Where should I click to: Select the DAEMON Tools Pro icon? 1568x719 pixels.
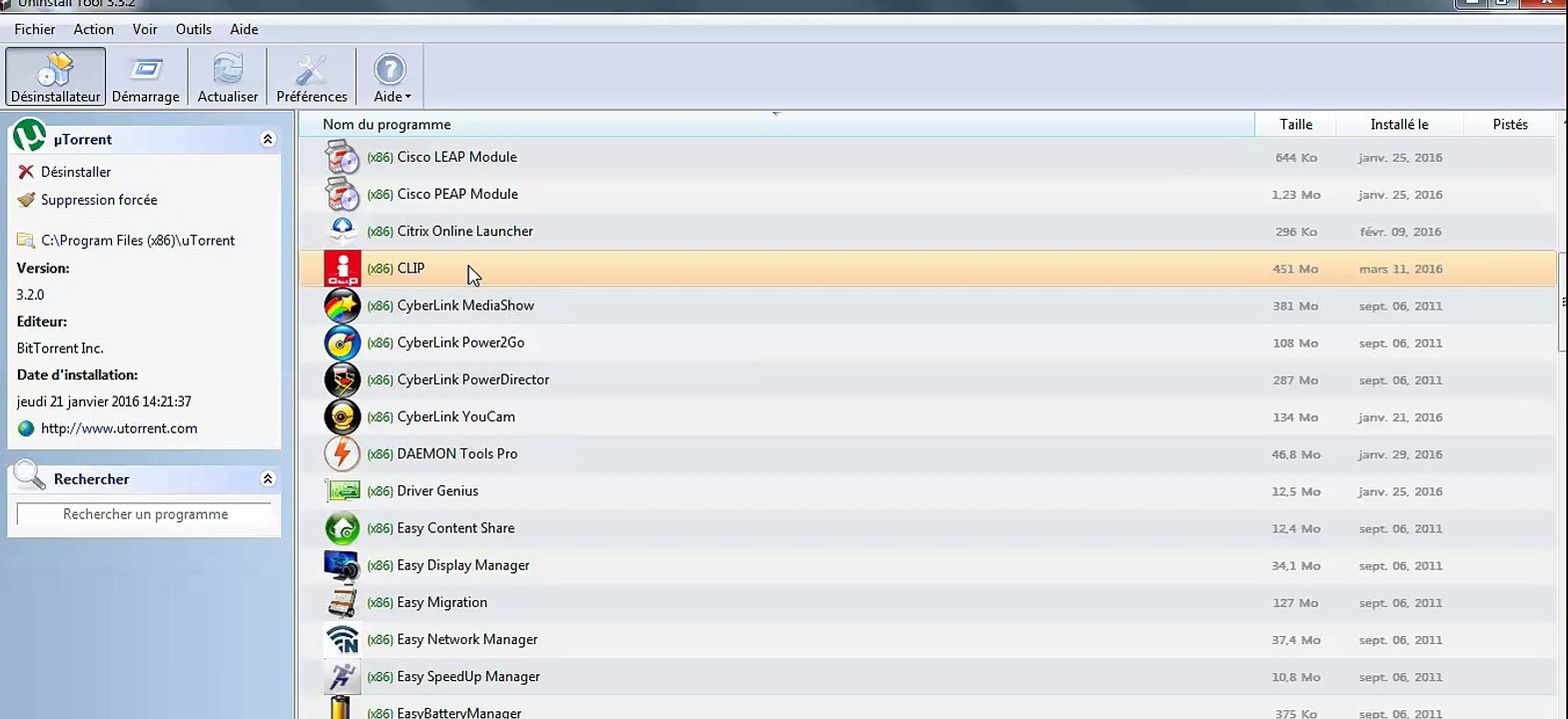click(x=342, y=453)
